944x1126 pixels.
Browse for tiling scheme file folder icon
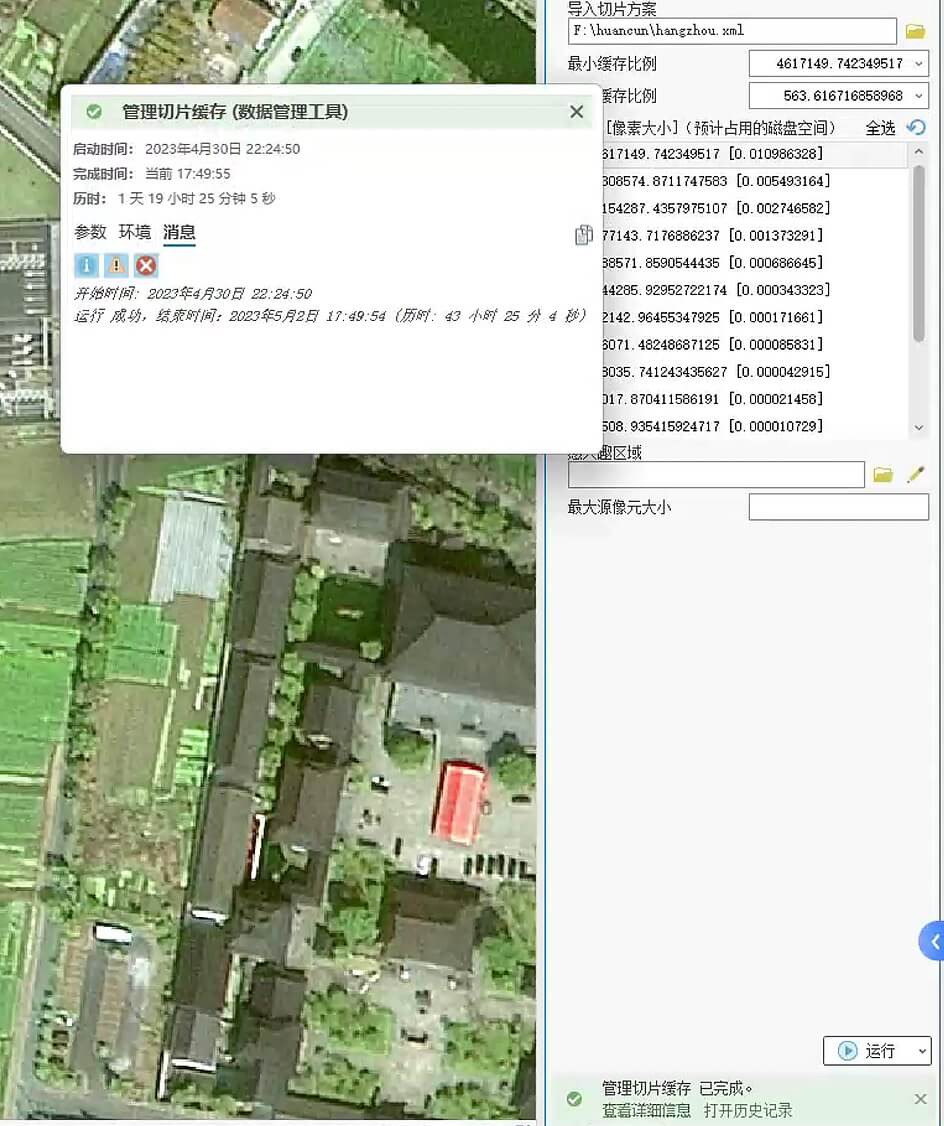pyautogui.click(x=915, y=31)
